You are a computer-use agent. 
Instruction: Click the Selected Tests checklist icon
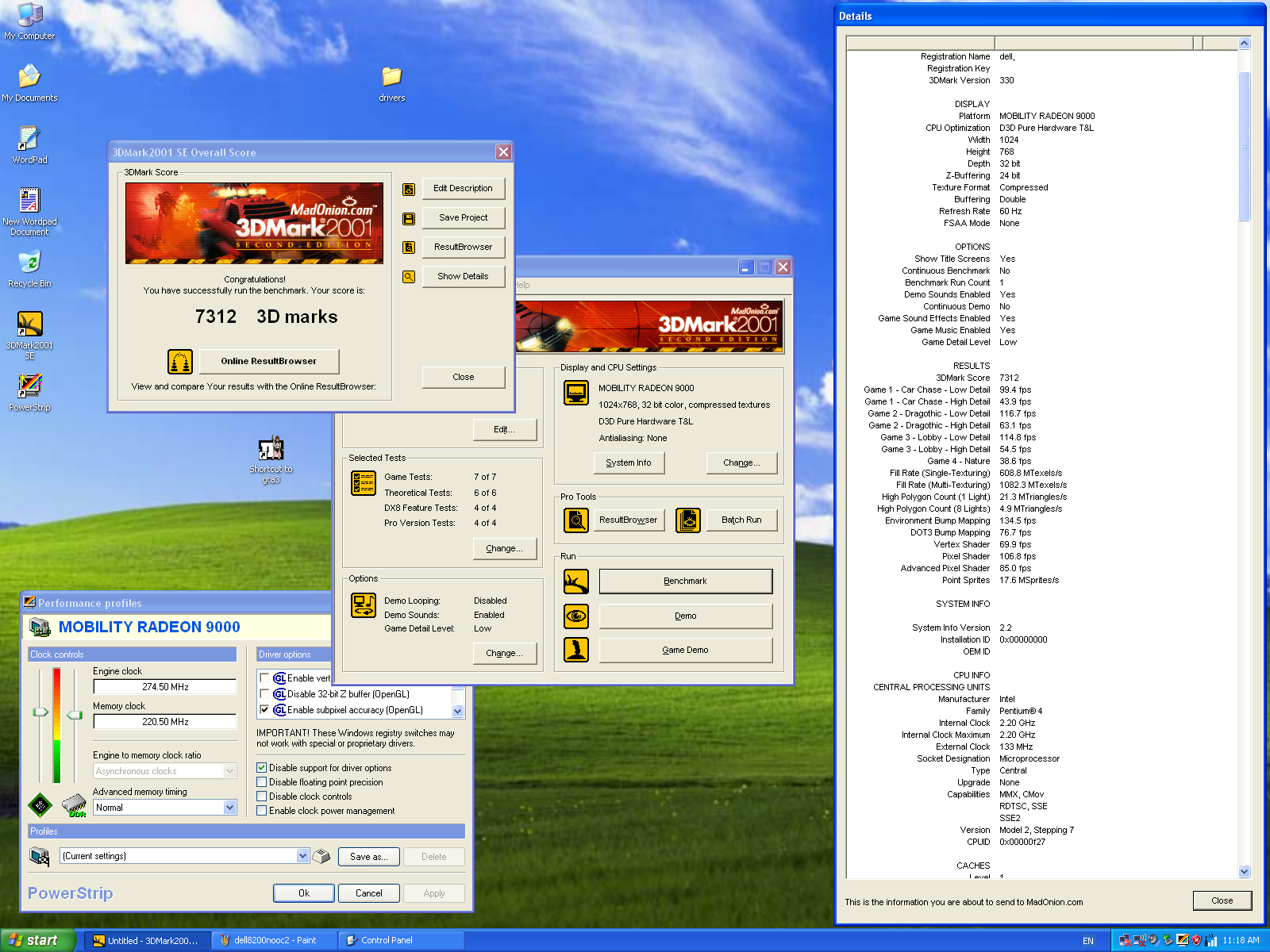click(364, 483)
